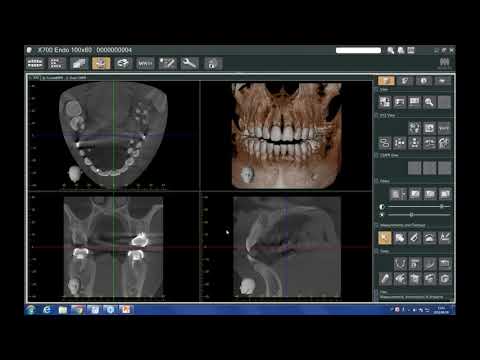This screenshot has height=360, width=480.
Task: Open the file explorer folder on taskbar
Action: click(x=63, y=310)
